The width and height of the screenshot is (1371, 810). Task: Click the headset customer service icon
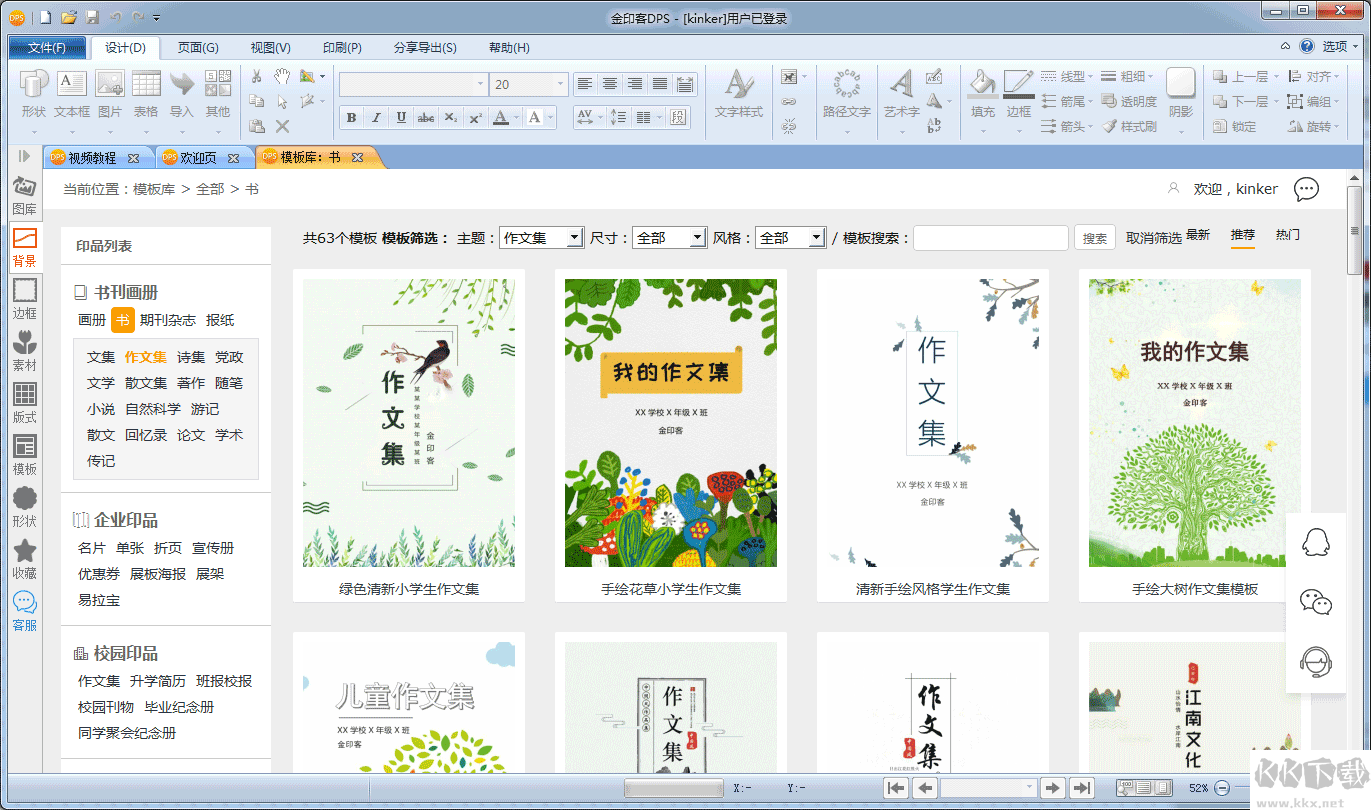(x=1315, y=662)
